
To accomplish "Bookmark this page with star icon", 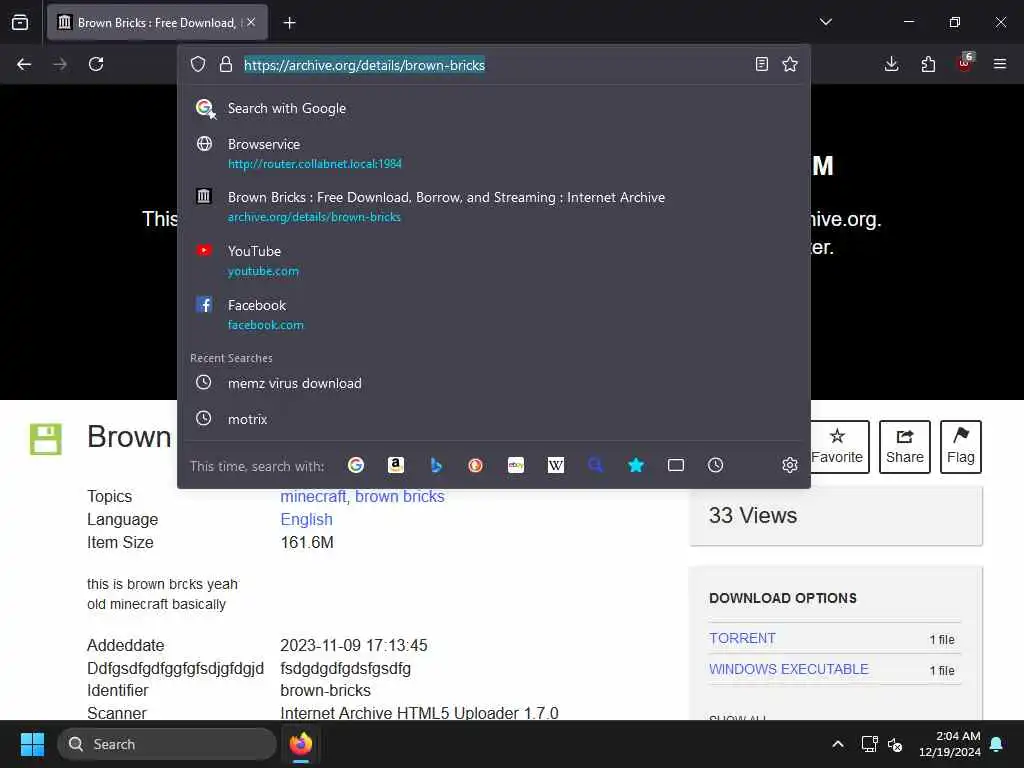I will (x=790, y=64).
